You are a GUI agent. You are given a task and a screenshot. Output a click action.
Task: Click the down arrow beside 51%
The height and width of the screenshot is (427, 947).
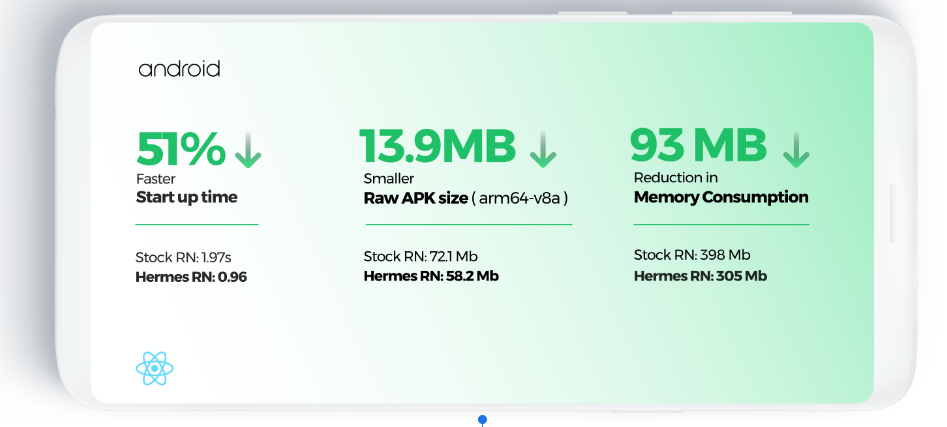[x=248, y=151]
